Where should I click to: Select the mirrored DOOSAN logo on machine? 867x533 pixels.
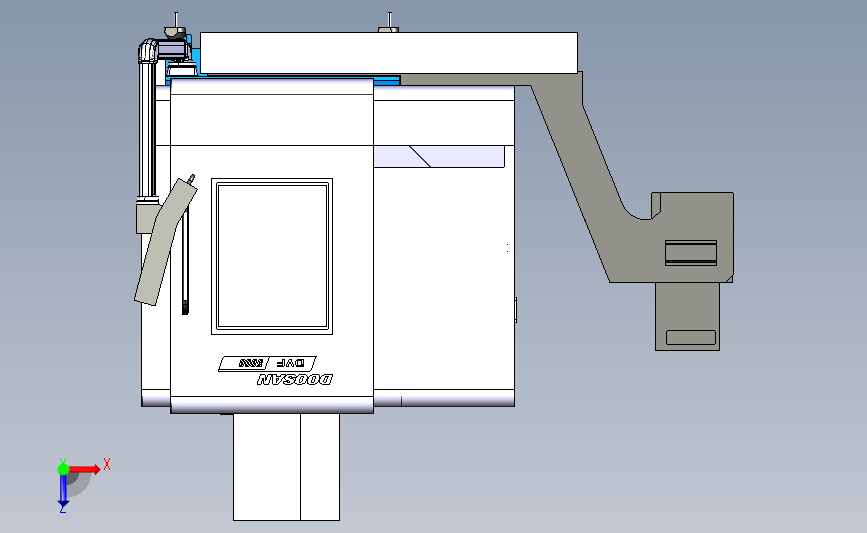(x=295, y=379)
